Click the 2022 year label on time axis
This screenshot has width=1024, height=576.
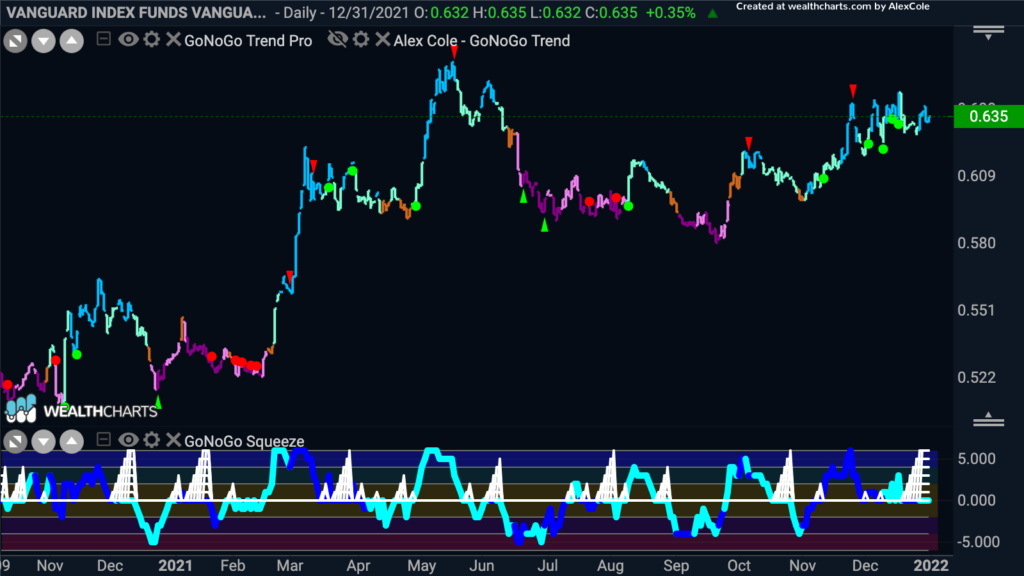(x=931, y=566)
